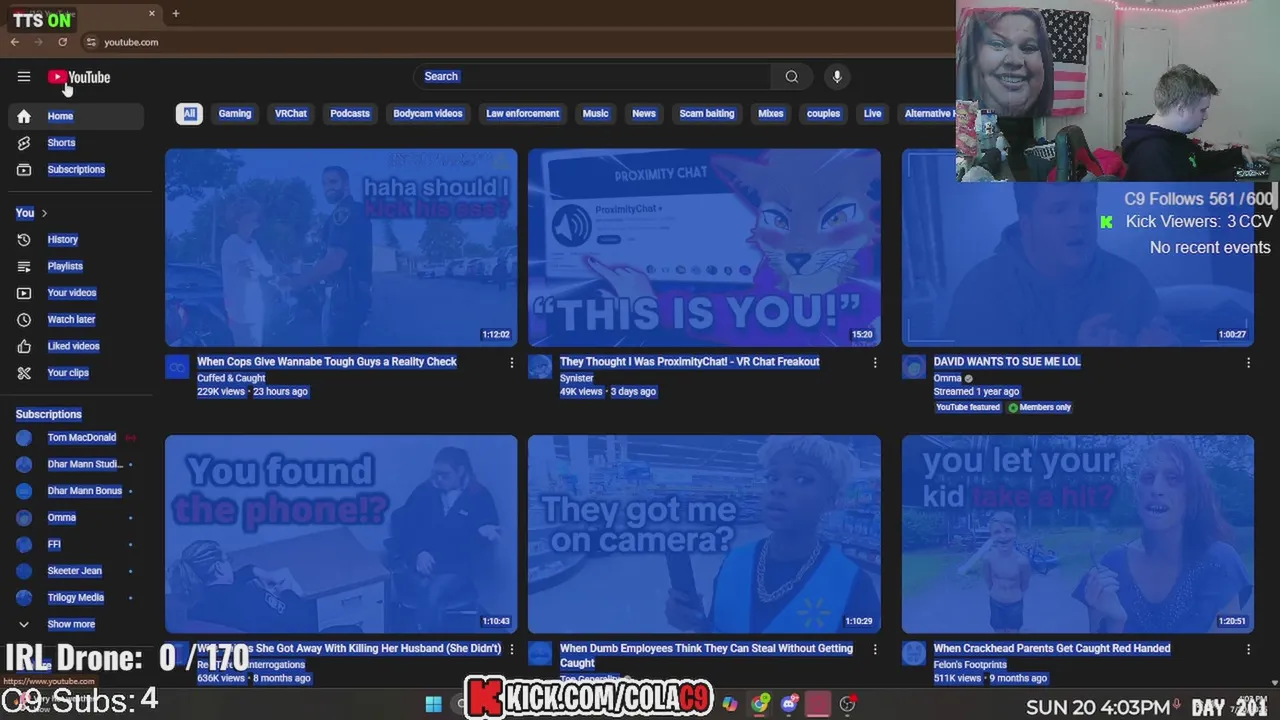Expand the You section chevron

pos(44,213)
